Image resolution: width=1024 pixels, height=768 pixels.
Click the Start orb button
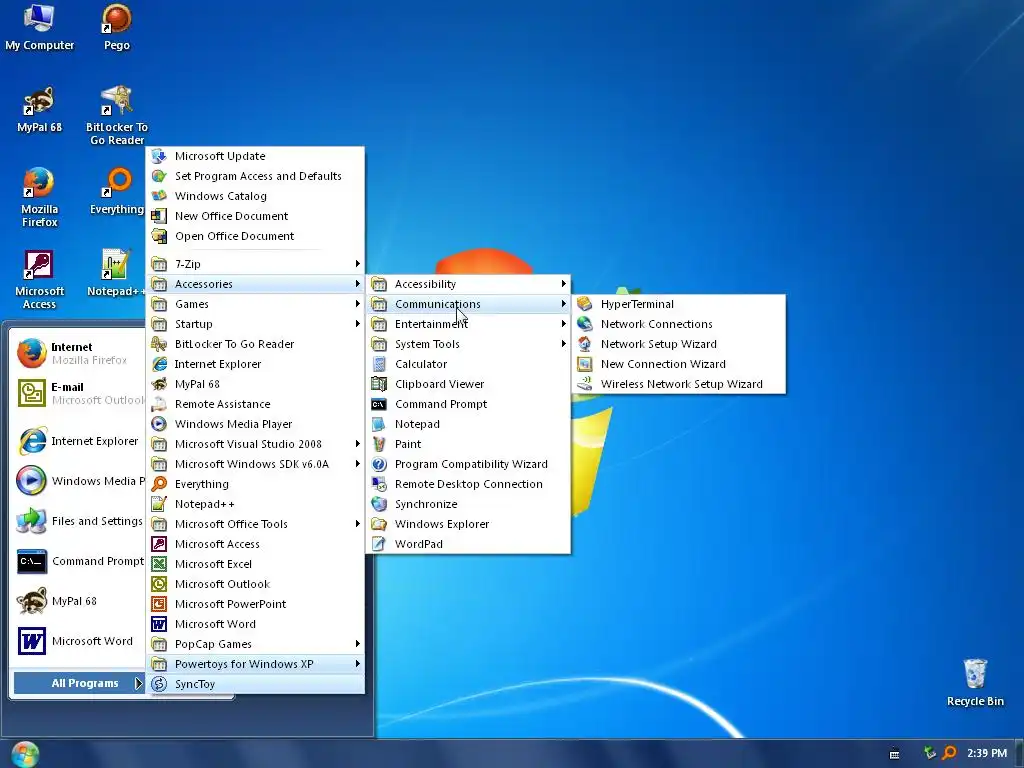[x=25, y=754]
